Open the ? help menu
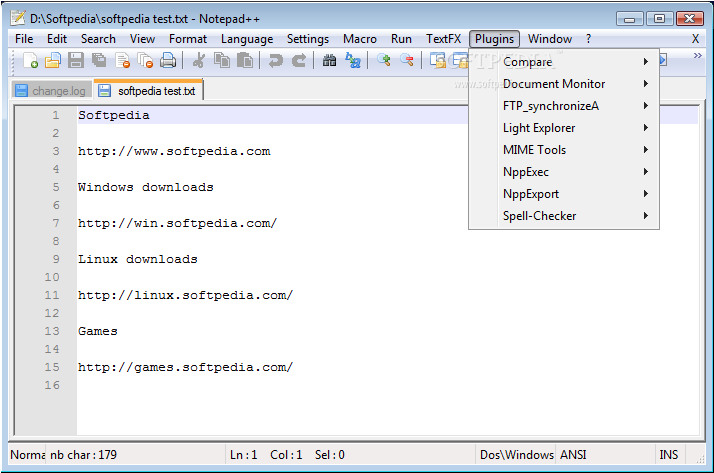This screenshot has width=714, height=473. 588,39
